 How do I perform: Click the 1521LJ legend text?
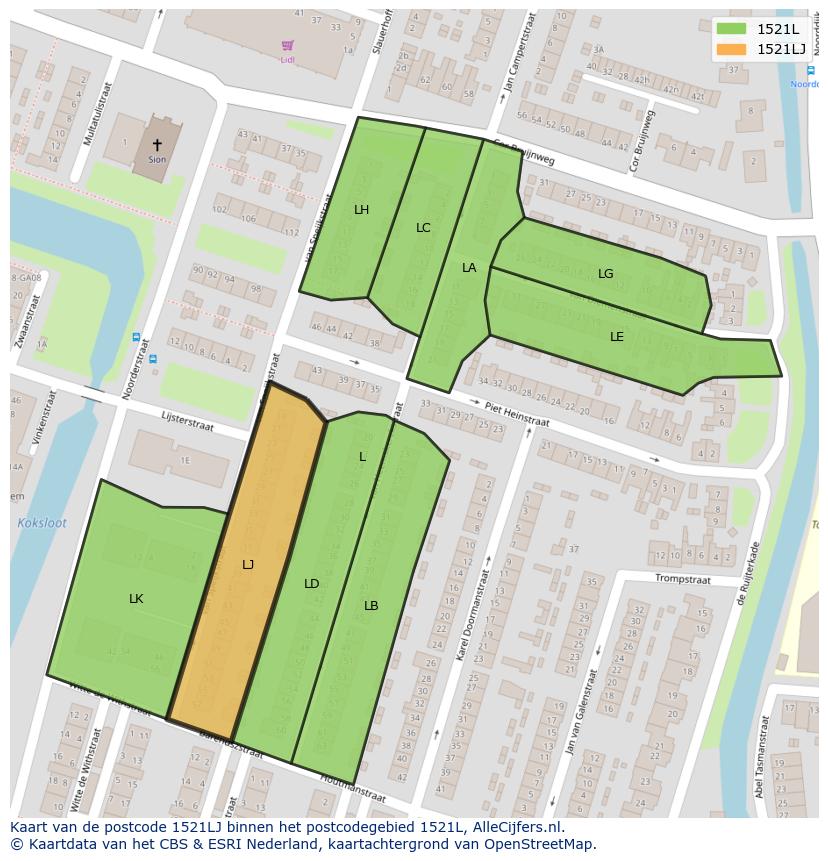[x=781, y=49]
